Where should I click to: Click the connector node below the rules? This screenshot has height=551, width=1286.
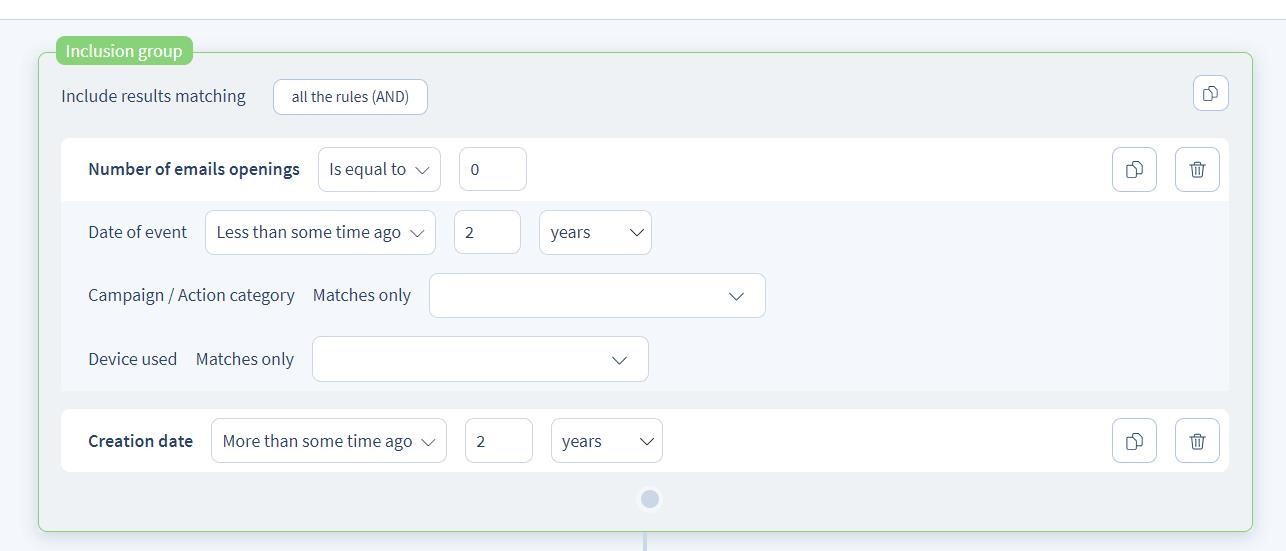[650, 499]
